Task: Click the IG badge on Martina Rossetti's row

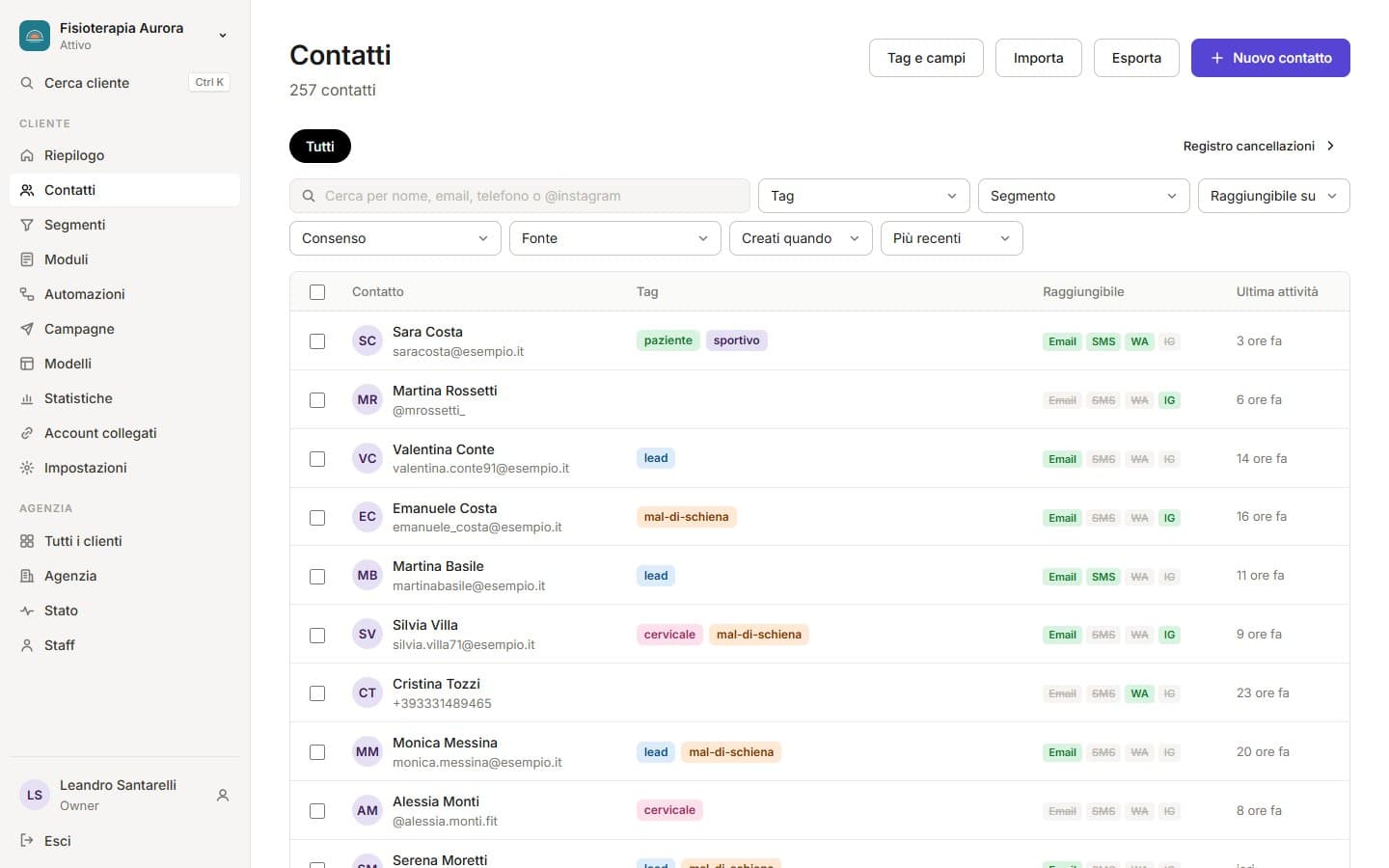Action: (1169, 400)
